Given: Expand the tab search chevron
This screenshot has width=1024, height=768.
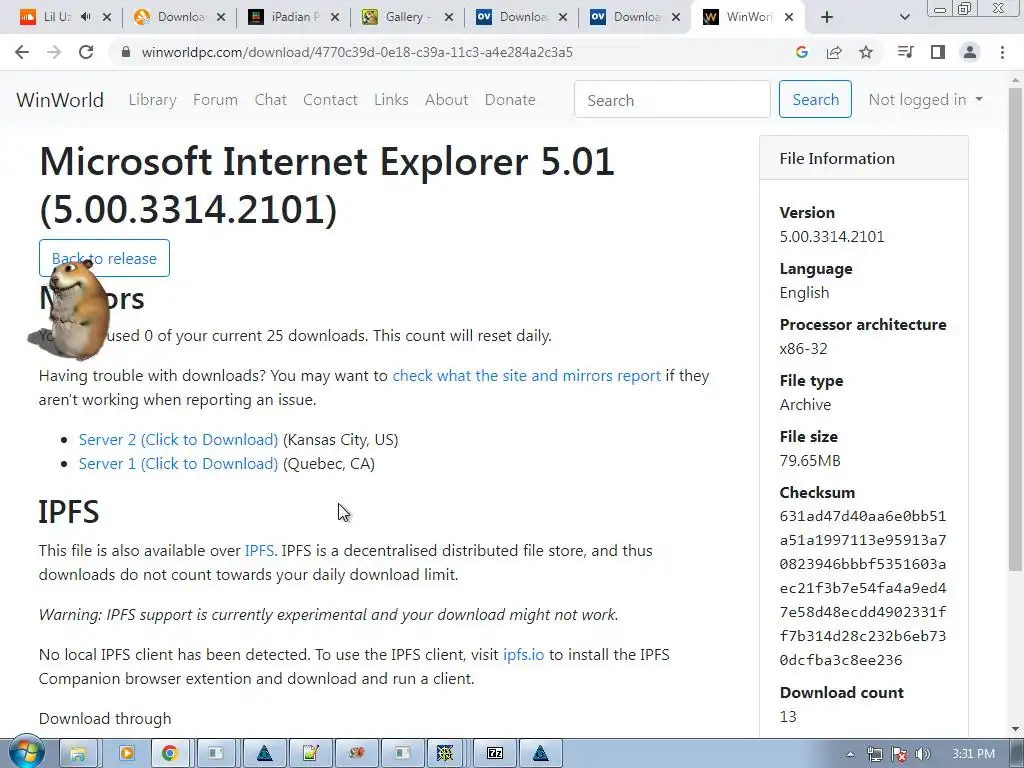Looking at the screenshot, I should tap(904, 17).
